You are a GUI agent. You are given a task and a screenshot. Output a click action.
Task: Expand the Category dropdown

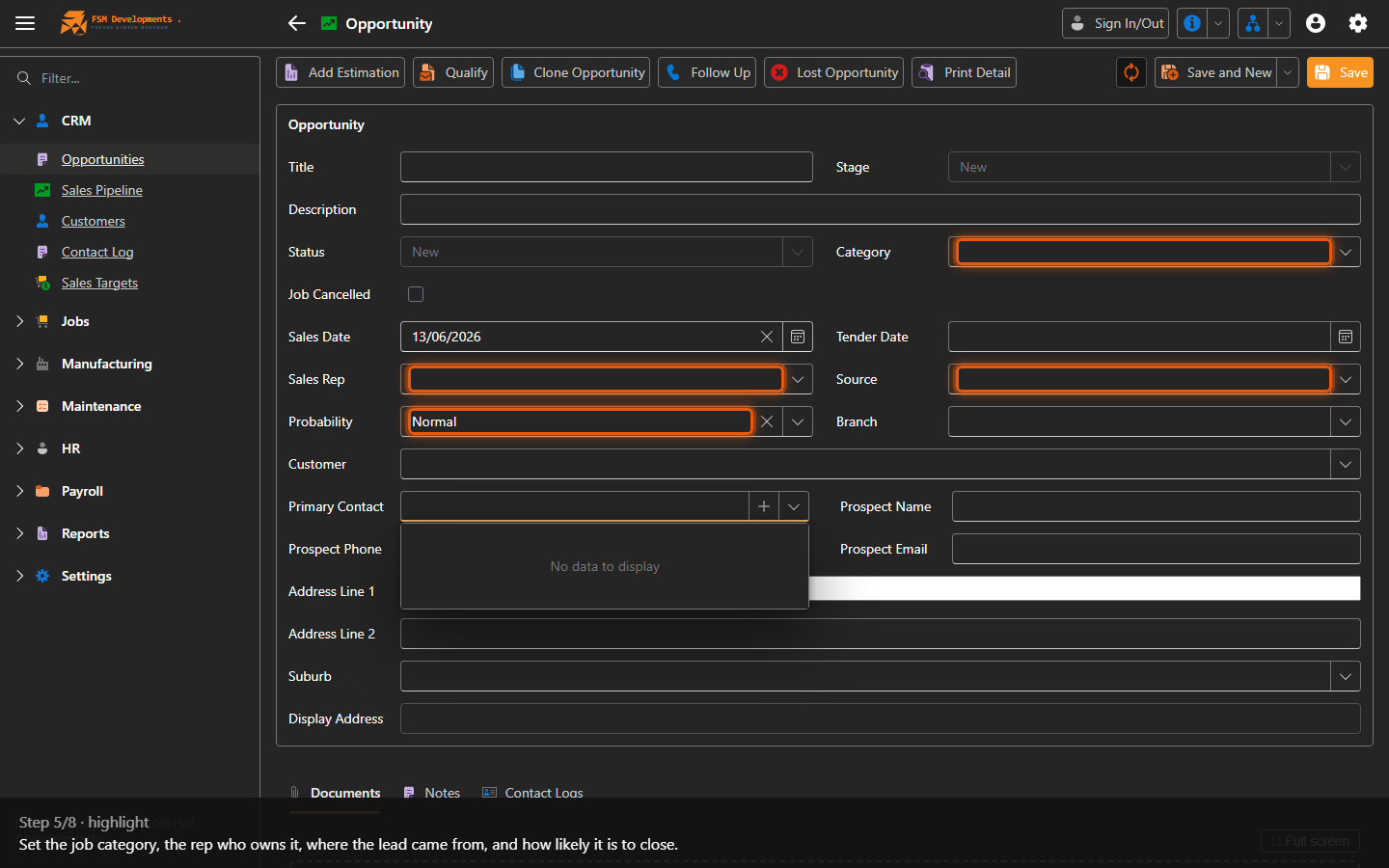click(1346, 252)
